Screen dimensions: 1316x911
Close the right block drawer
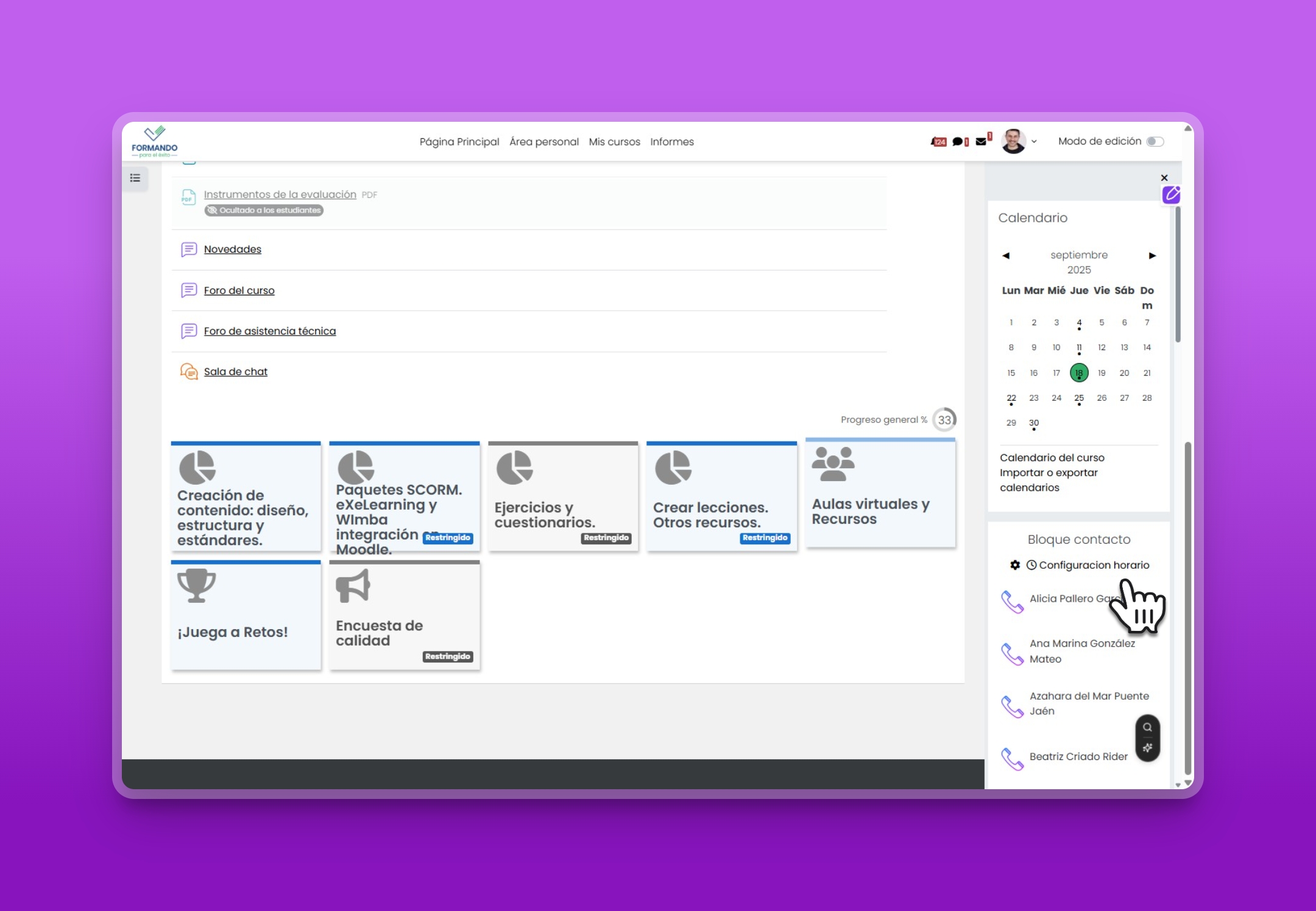[x=1164, y=178]
